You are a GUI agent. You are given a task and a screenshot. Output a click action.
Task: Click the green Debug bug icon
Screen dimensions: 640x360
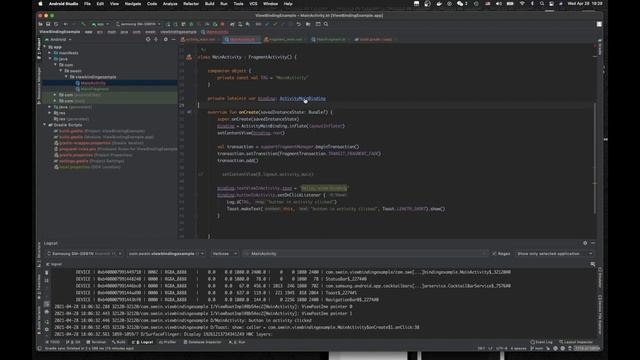(x=191, y=24)
